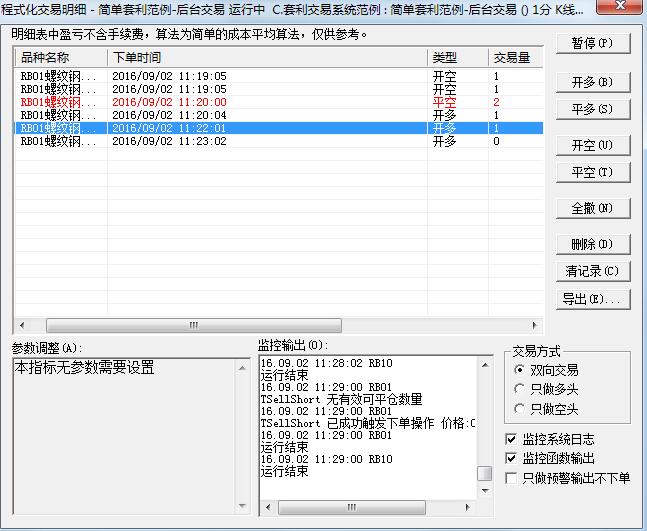The width and height of the screenshot is (647, 531).
Task: Sort by the 下单时间 column header
Action: point(267,57)
